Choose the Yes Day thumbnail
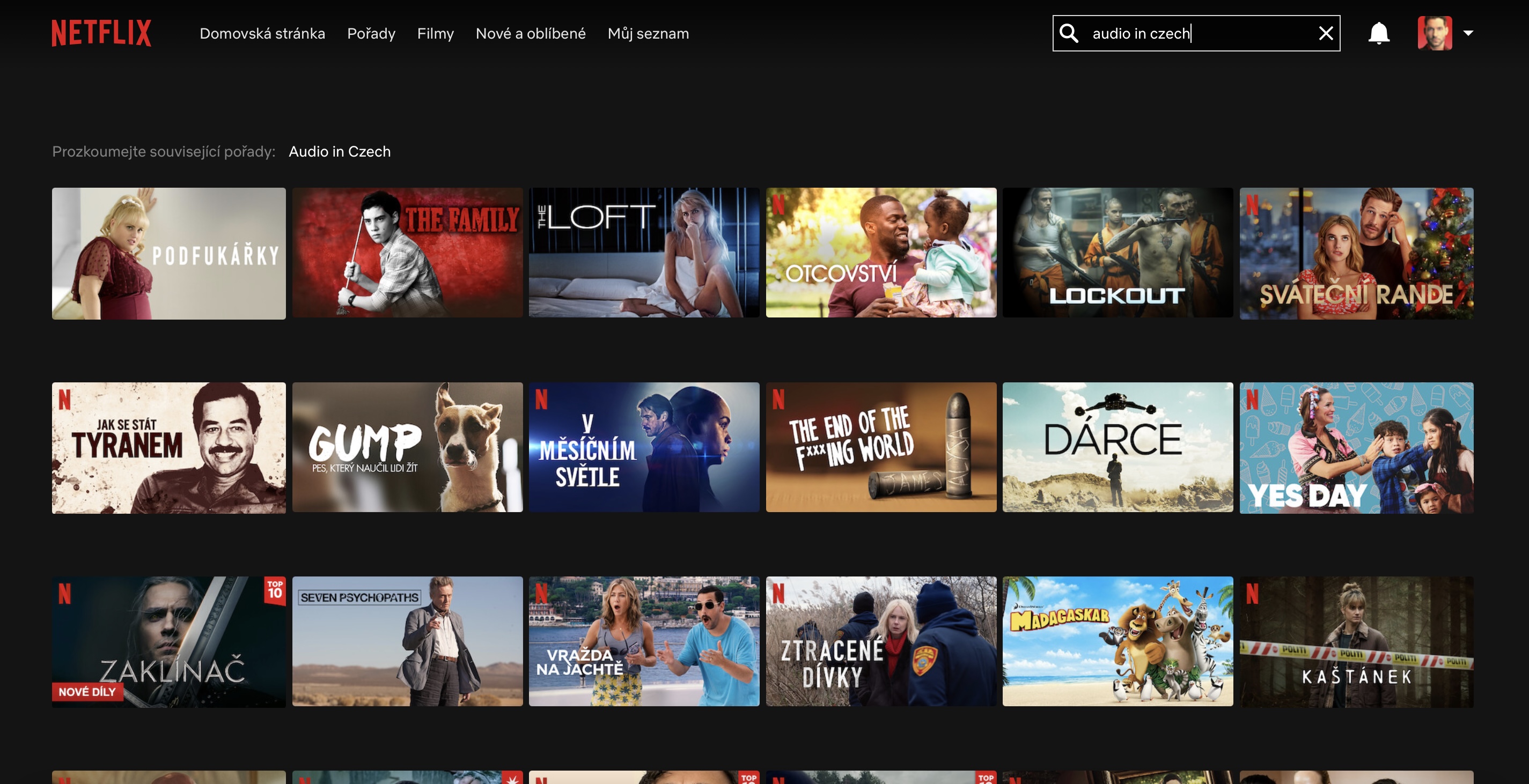 pyautogui.click(x=1356, y=447)
